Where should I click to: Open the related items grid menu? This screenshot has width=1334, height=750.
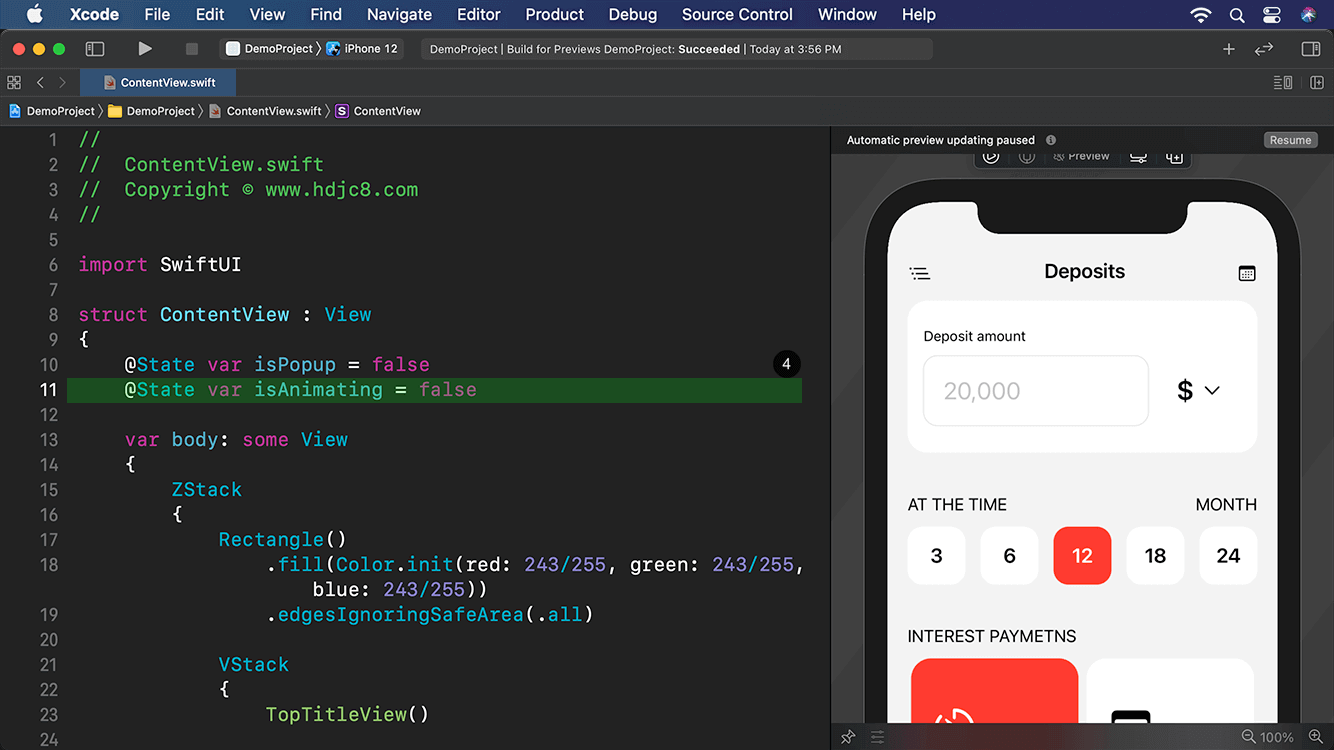click(x=14, y=83)
